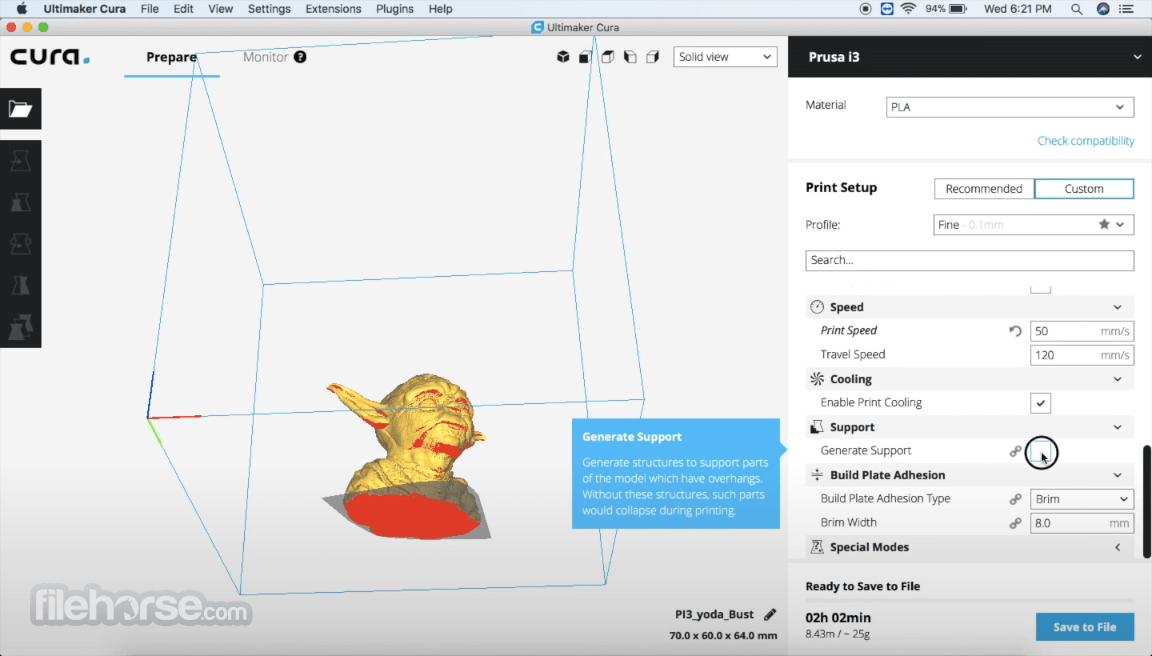Image resolution: width=1152 pixels, height=656 pixels.
Task: Switch to front camera view
Action: 586,57
